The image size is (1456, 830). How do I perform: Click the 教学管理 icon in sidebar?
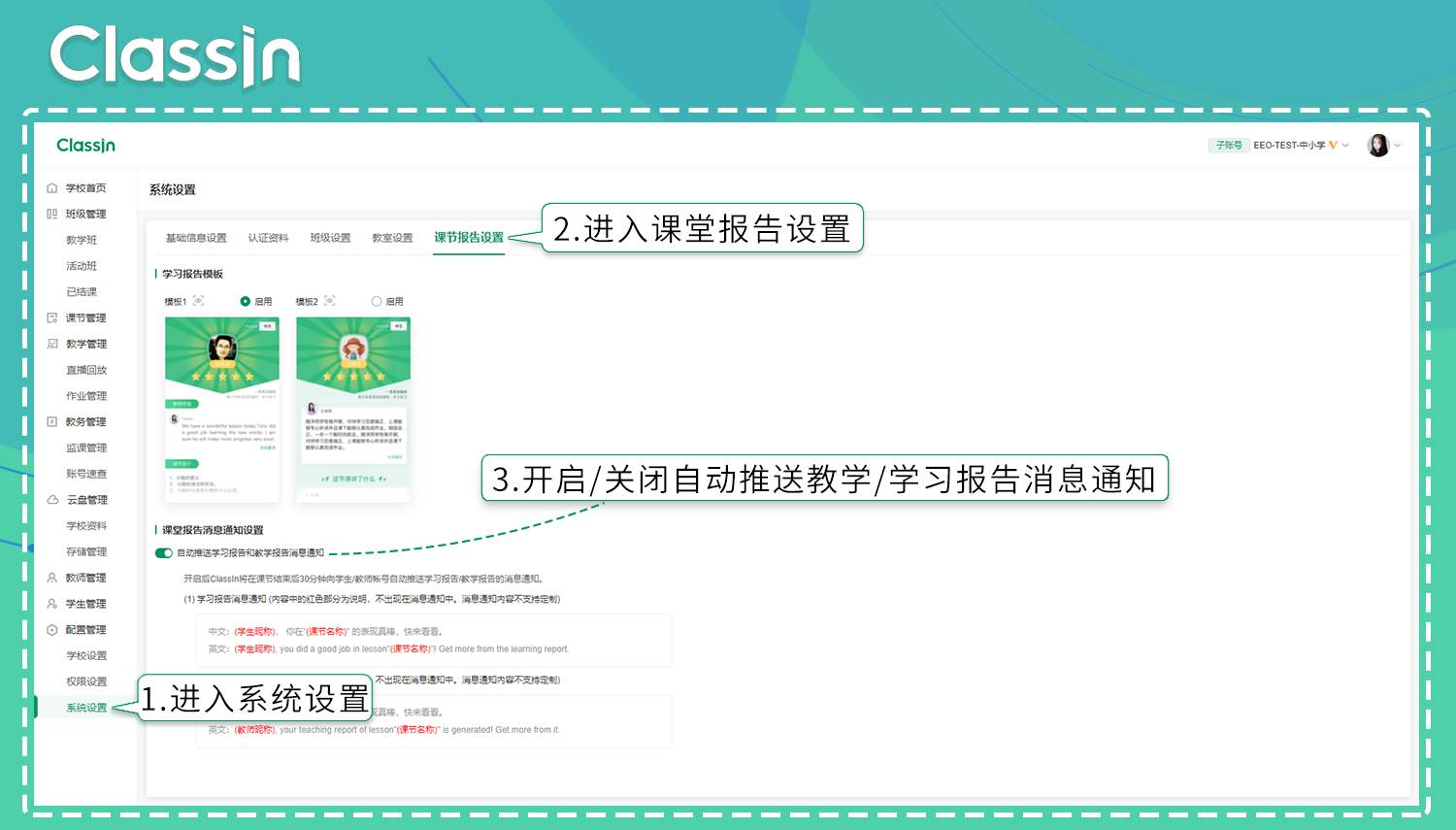pyautogui.click(x=52, y=344)
